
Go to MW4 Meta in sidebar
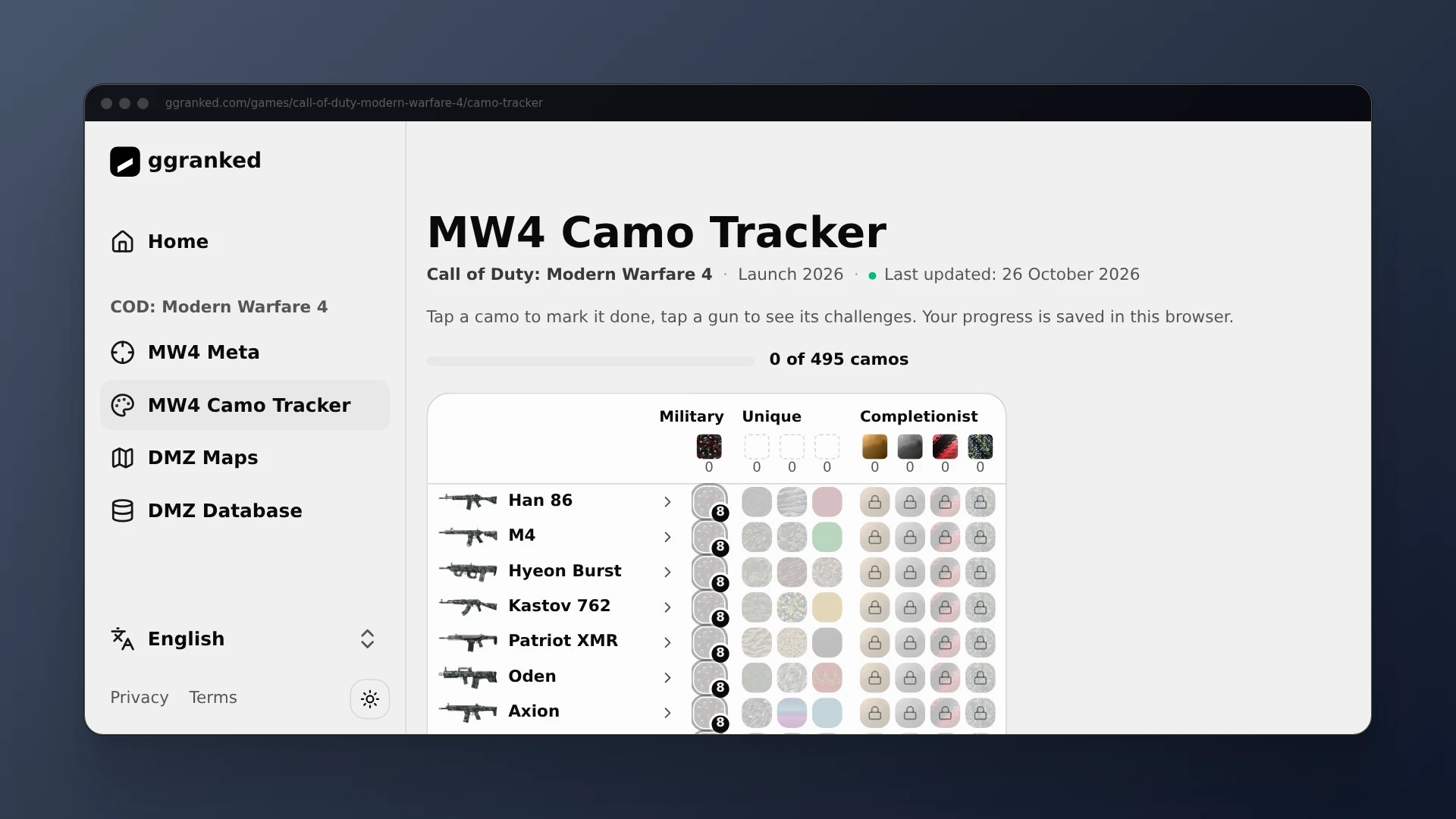pyautogui.click(x=245, y=352)
